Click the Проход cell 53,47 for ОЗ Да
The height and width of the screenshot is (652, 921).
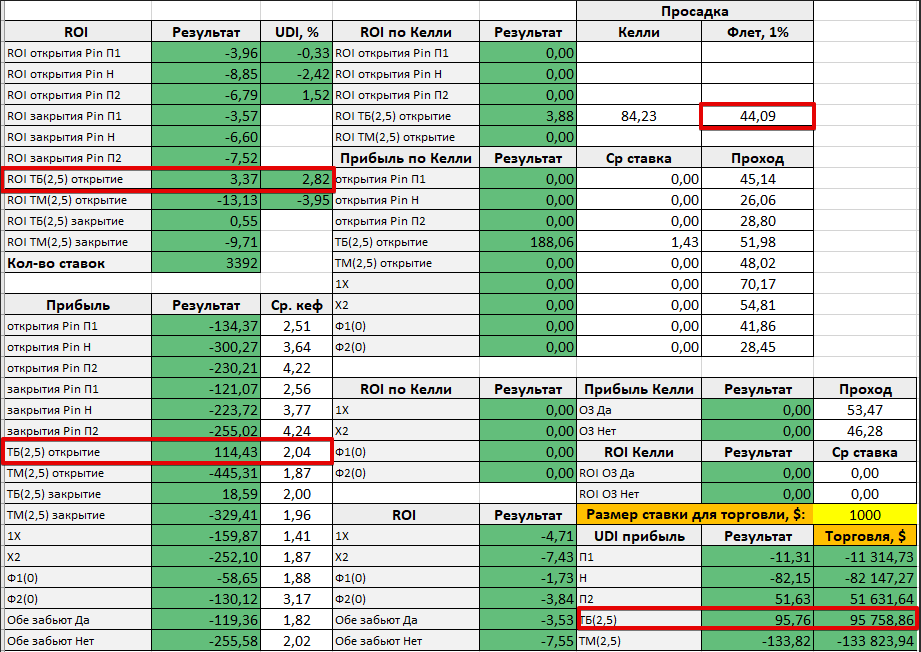pos(865,410)
